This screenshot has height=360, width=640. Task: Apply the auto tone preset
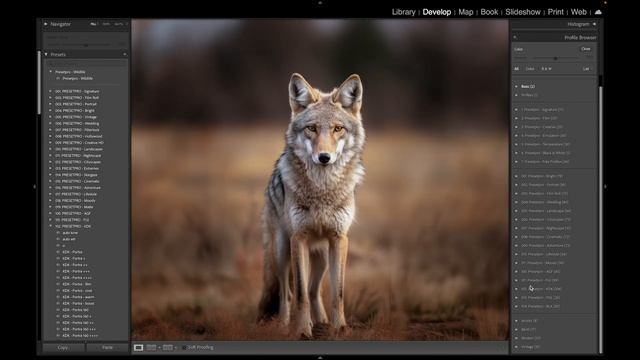pyautogui.click(x=70, y=233)
